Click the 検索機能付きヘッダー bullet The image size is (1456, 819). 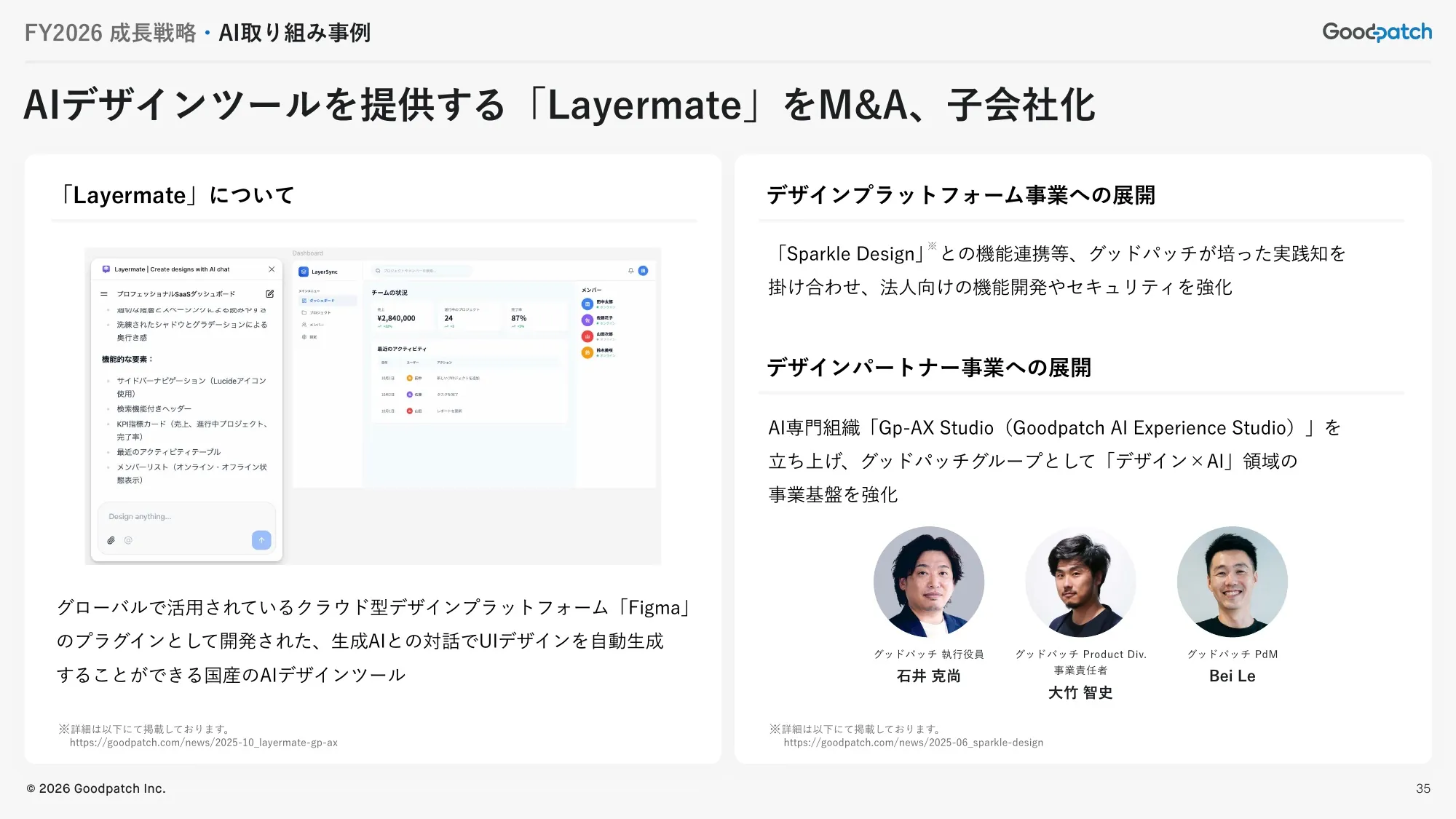click(x=154, y=409)
